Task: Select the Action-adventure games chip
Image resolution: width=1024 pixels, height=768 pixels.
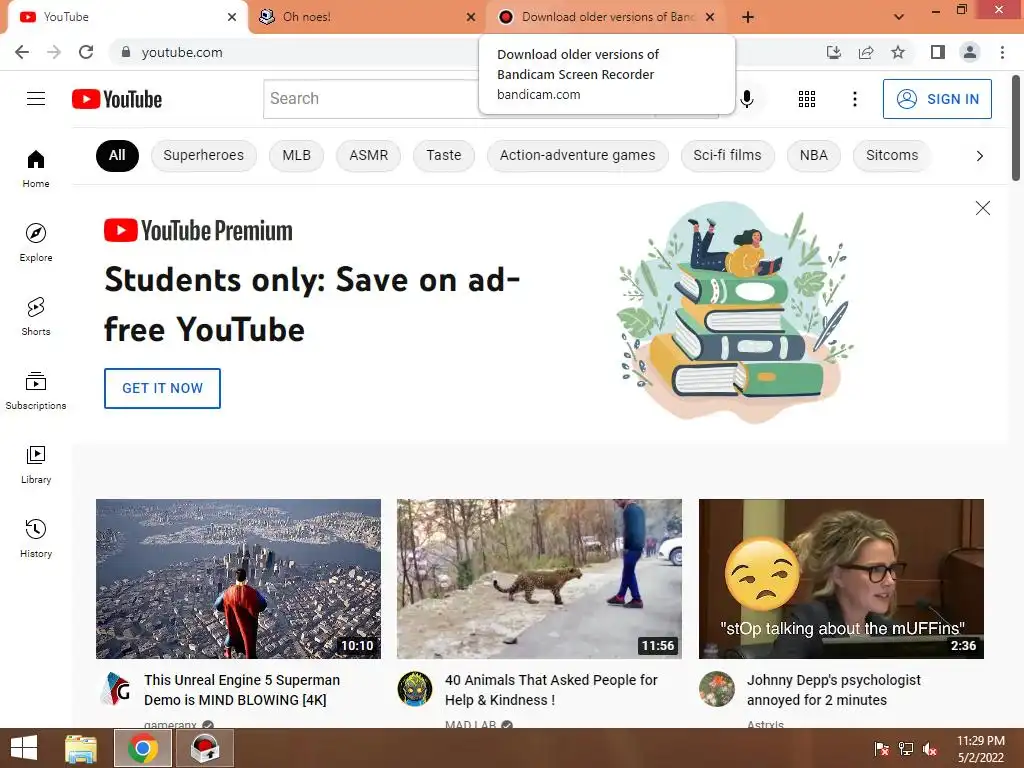Action: (x=578, y=155)
